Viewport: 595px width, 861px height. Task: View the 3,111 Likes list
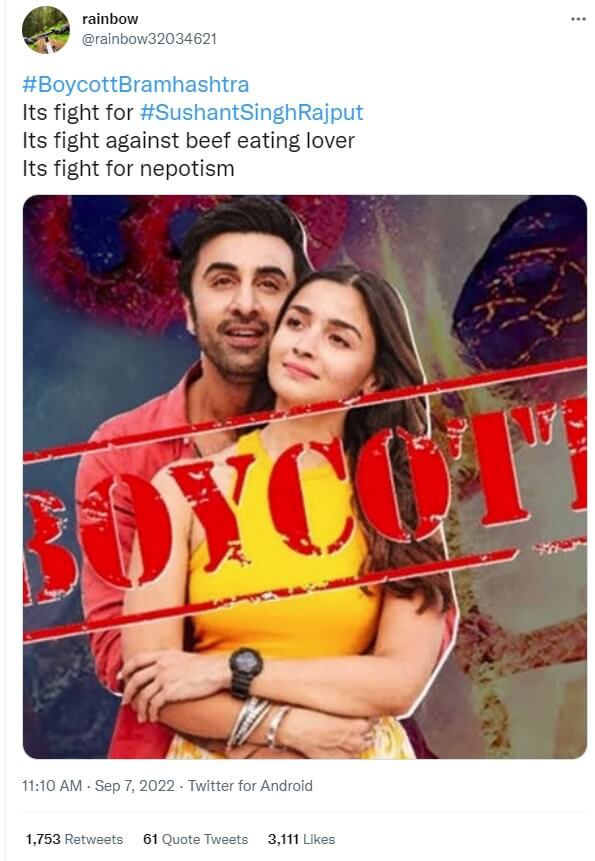301,839
